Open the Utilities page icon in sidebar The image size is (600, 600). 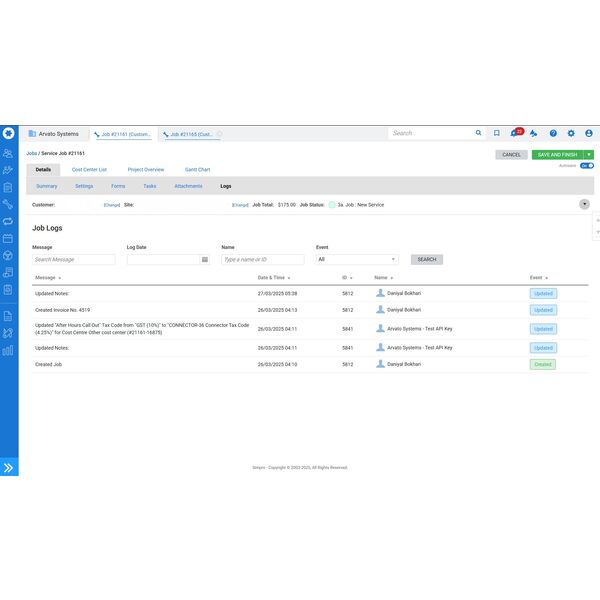tap(8, 289)
